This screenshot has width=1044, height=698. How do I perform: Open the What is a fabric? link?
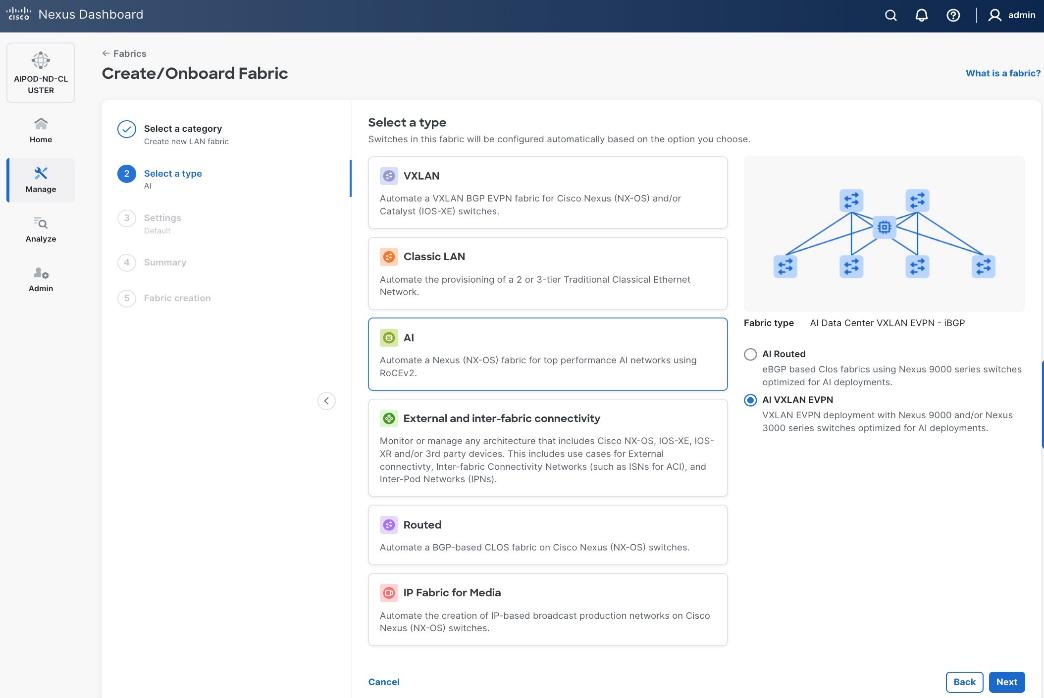[x=1002, y=73]
